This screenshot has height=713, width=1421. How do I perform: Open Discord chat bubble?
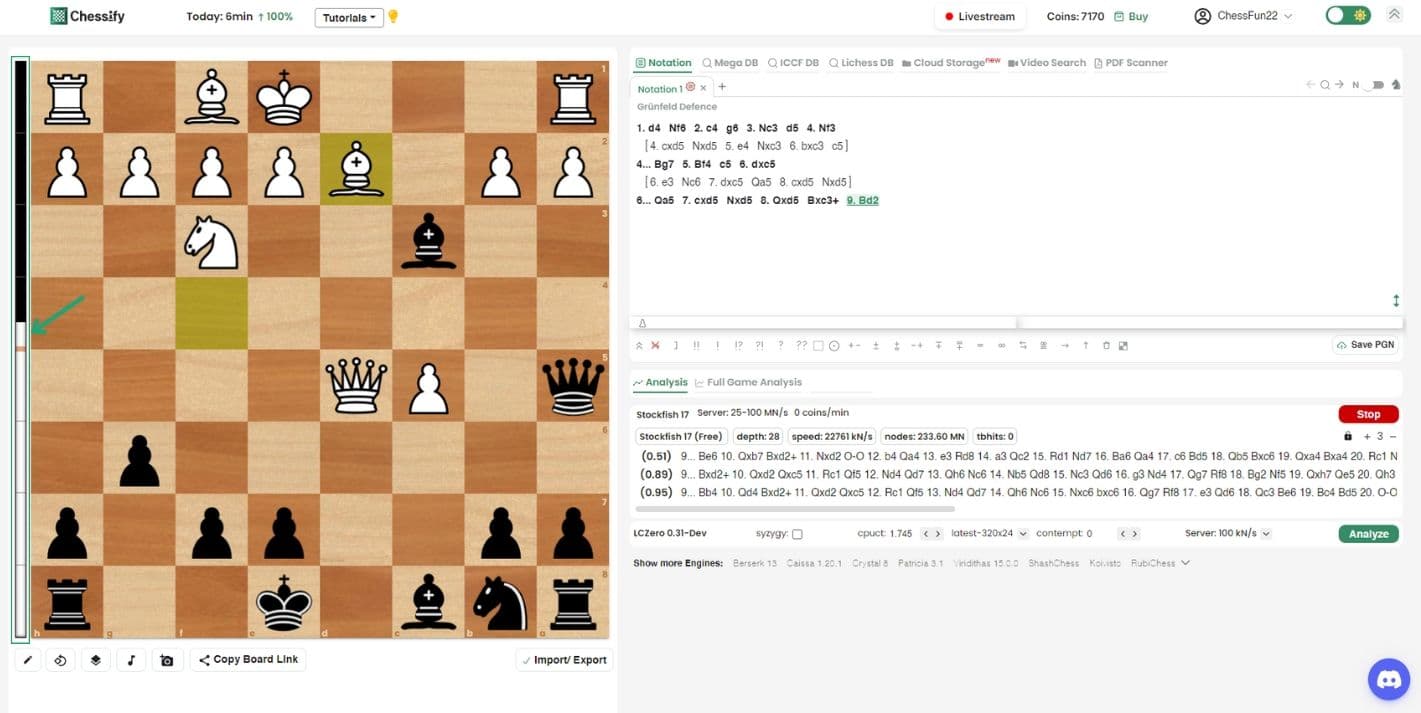point(1388,680)
